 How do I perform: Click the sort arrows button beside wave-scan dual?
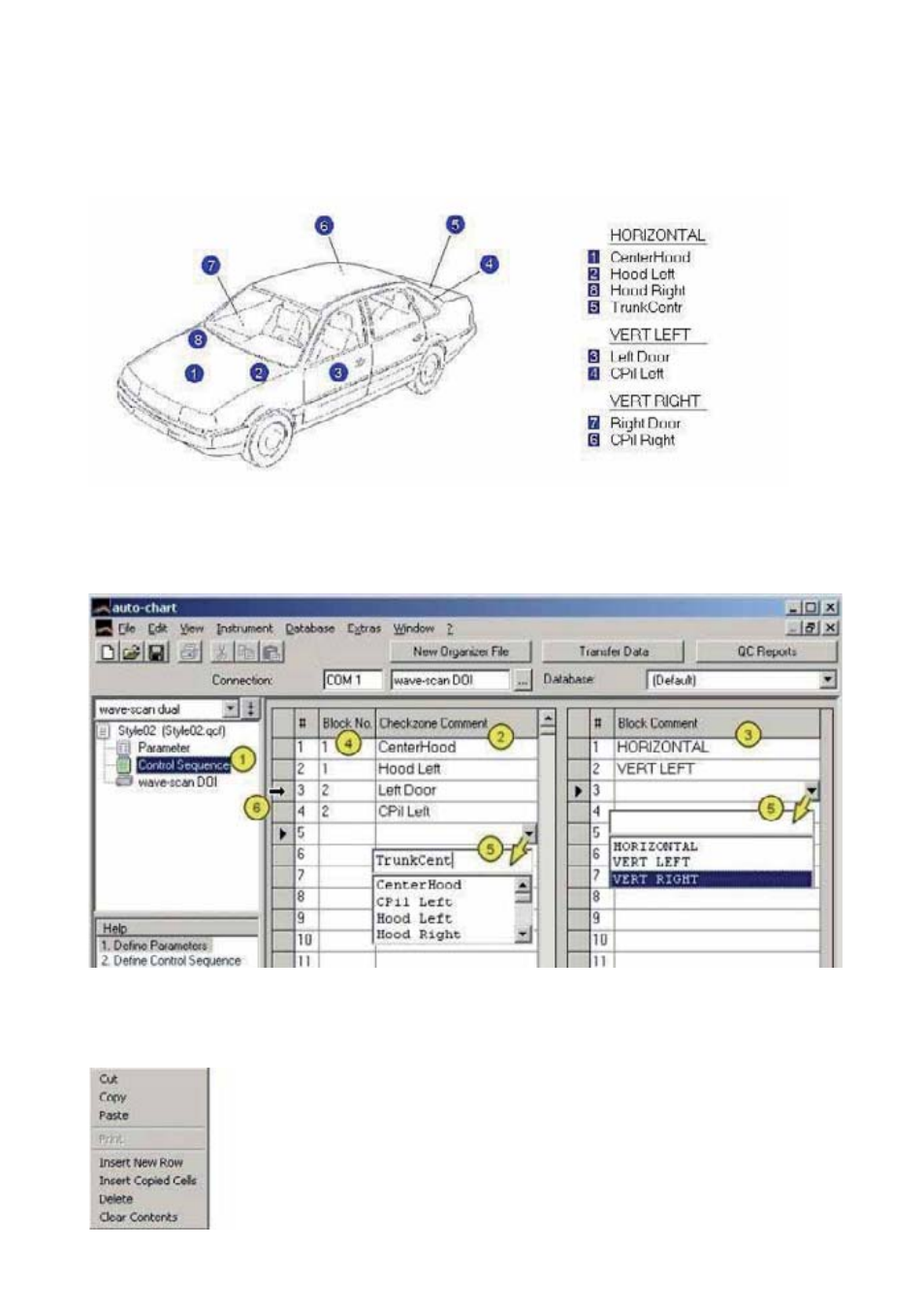[251, 709]
